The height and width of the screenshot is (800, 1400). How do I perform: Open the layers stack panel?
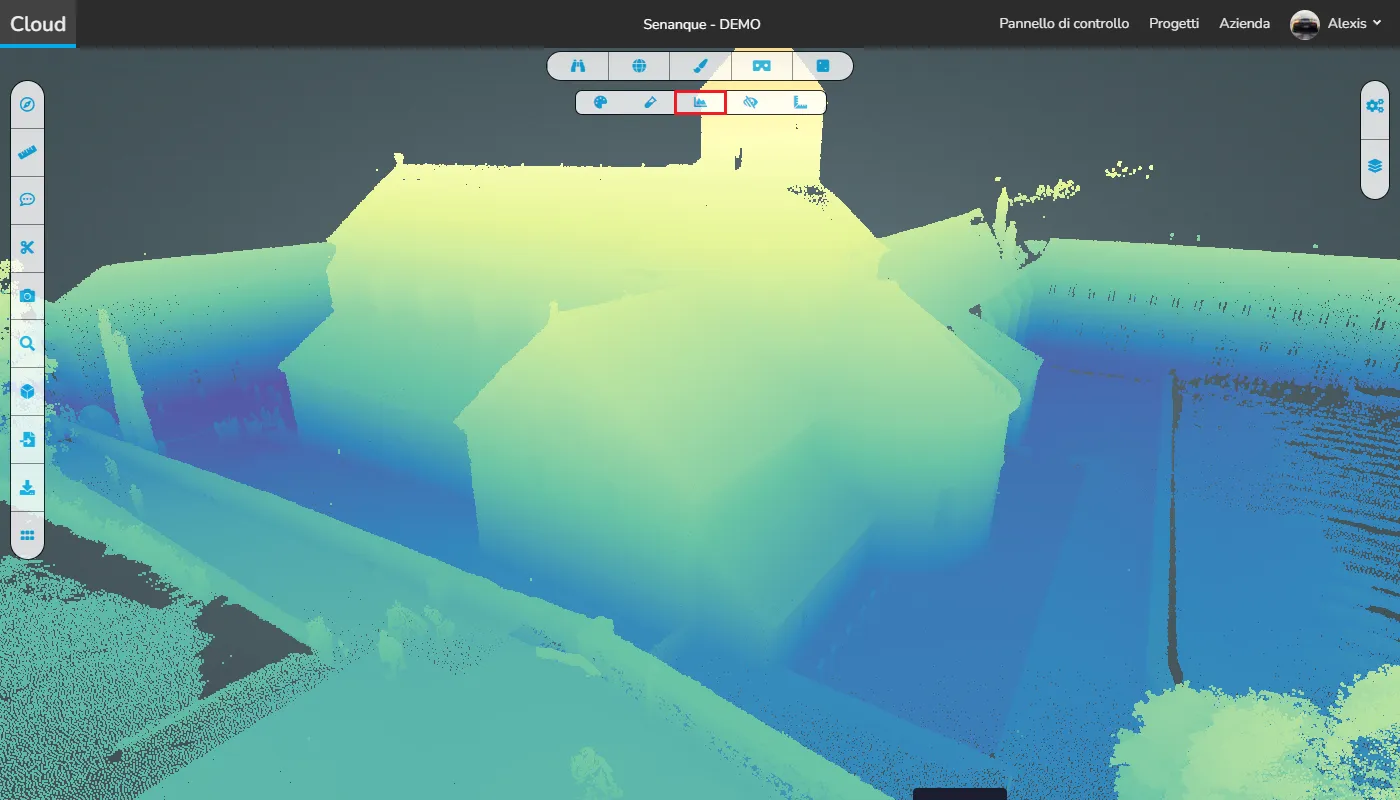point(1375,165)
